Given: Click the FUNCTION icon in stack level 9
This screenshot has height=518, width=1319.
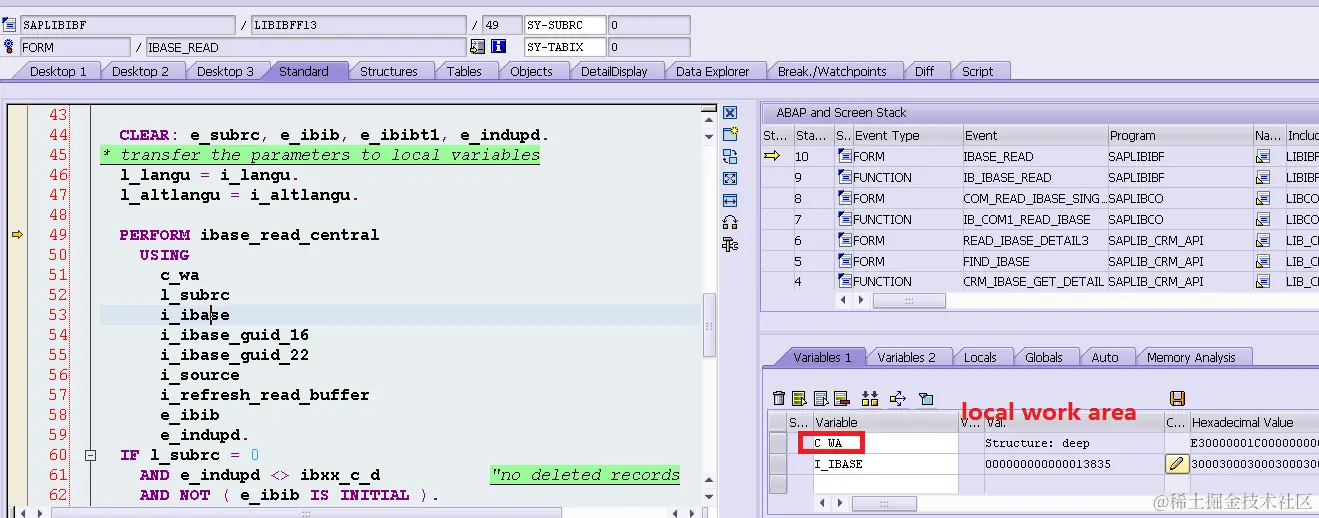Looking at the screenshot, I should [844, 177].
